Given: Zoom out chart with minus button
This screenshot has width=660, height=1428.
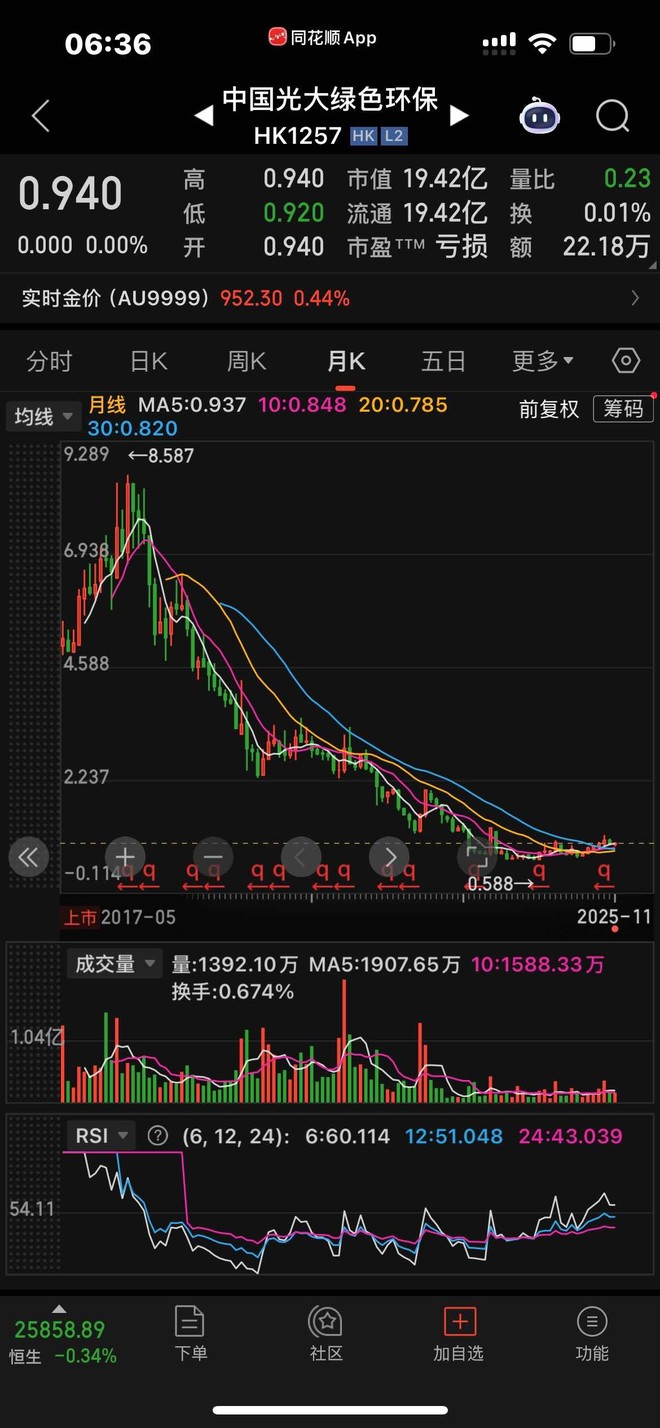Looking at the screenshot, I should click(x=213, y=857).
